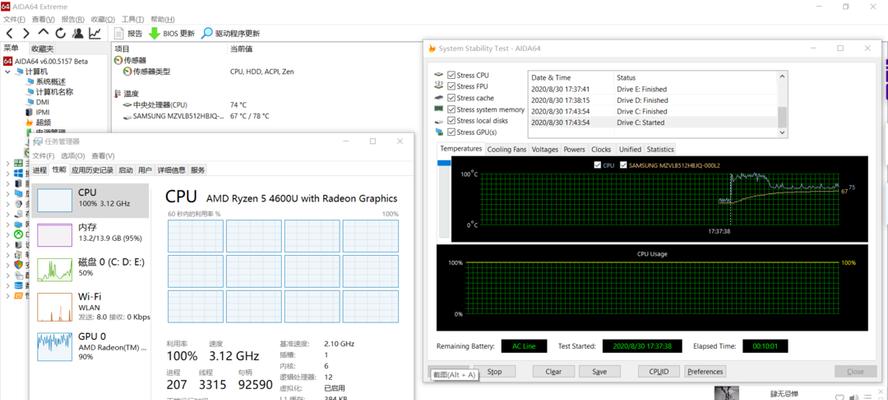This screenshot has width=888, height=400.
Task: Click the 传感器类型 sensor type row icon
Action: [x=127, y=72]
